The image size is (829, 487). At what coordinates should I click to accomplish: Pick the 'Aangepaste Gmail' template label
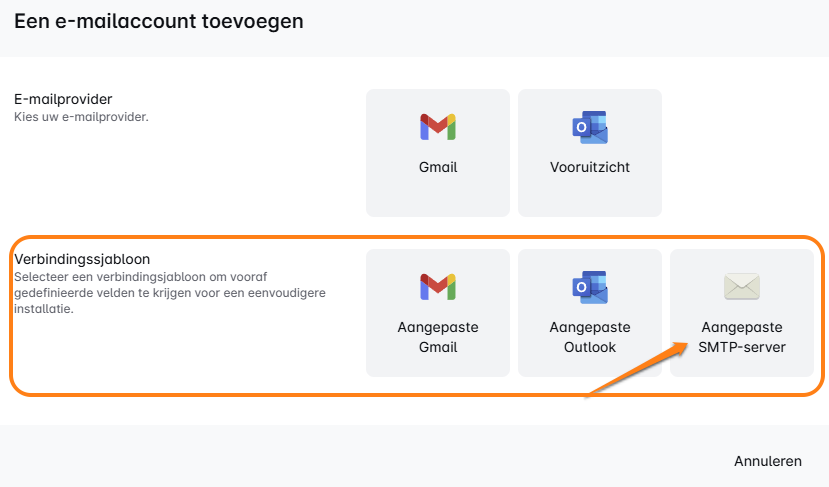(x=438, y=337)
